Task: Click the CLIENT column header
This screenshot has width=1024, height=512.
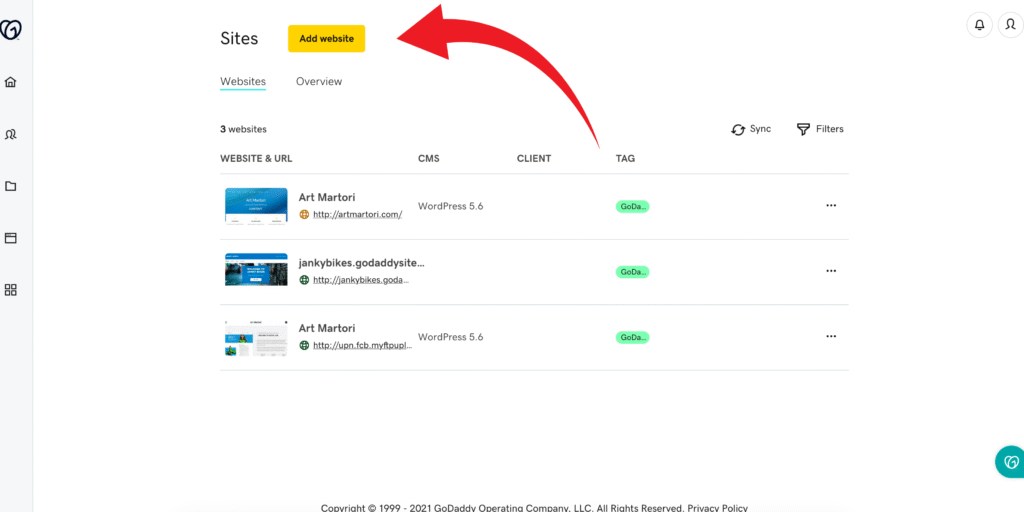Action: (x=534, y=158)
